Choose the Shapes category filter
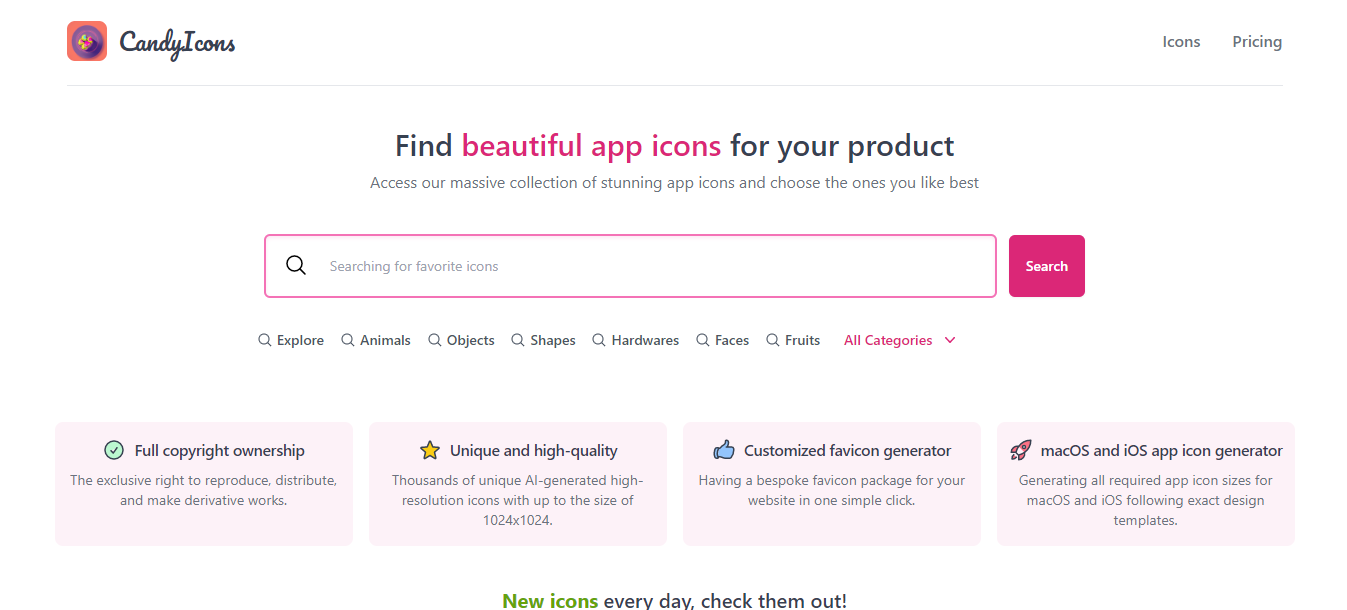The height and width of the screenshot is (610, 1347). click(x=543, y=340)
